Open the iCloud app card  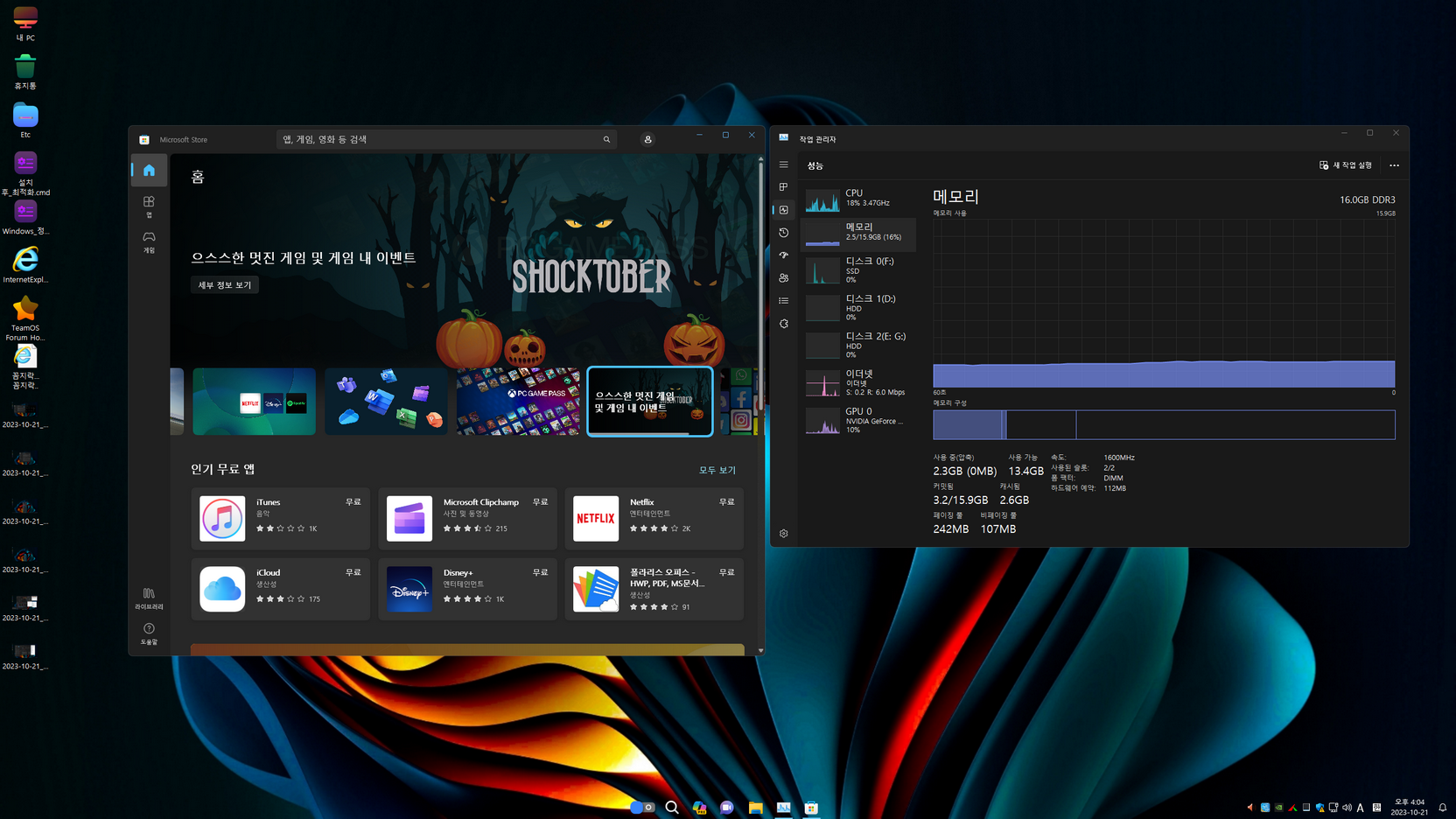[x=280, y=589]
